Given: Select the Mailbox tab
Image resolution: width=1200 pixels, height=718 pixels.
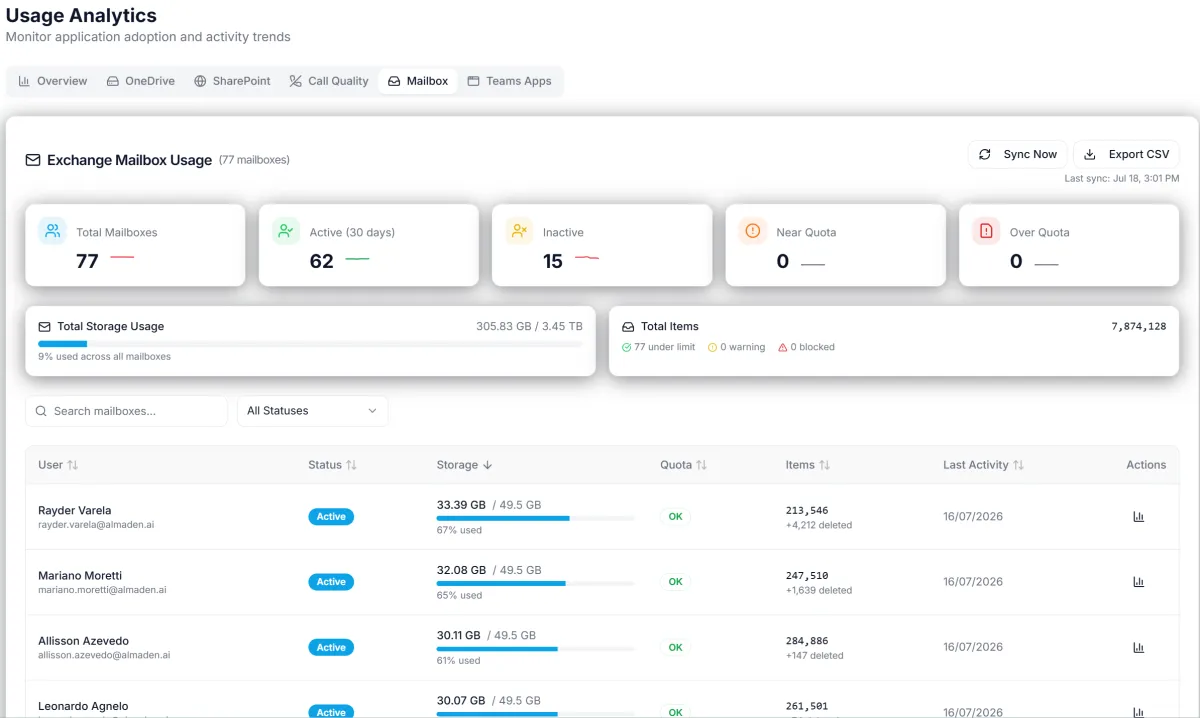Looking at the screenshot, I should point(418,81).
